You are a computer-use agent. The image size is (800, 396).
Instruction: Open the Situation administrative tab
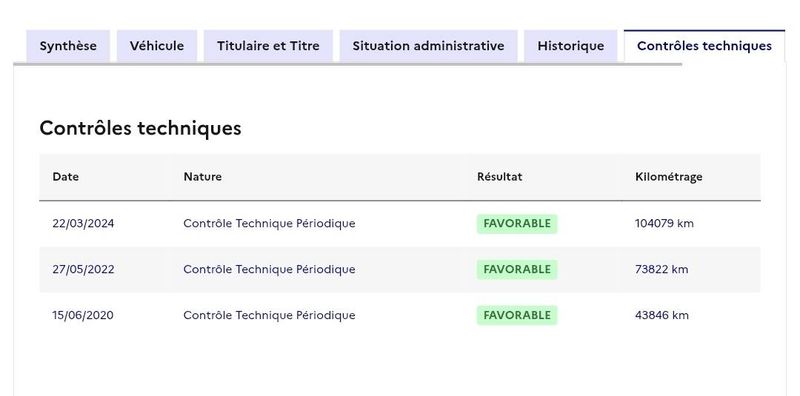click(x=429, y=46)
